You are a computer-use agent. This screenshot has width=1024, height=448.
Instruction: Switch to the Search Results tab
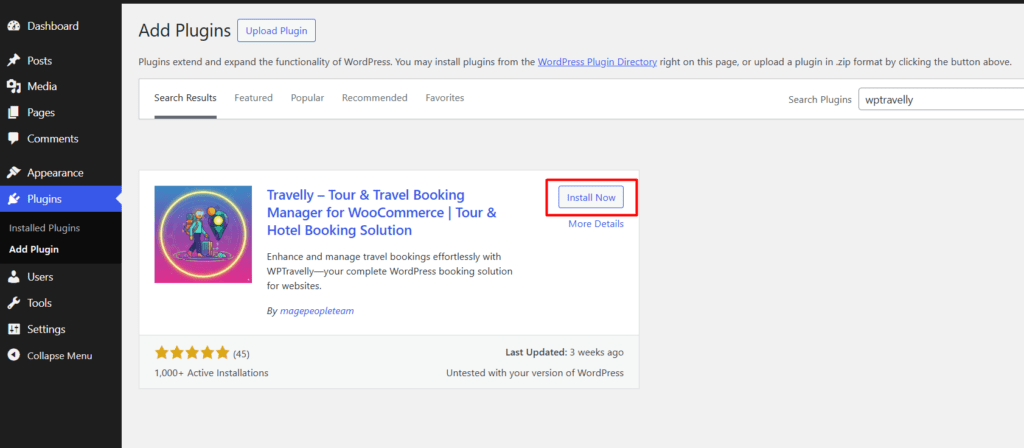tap(185, 98)
